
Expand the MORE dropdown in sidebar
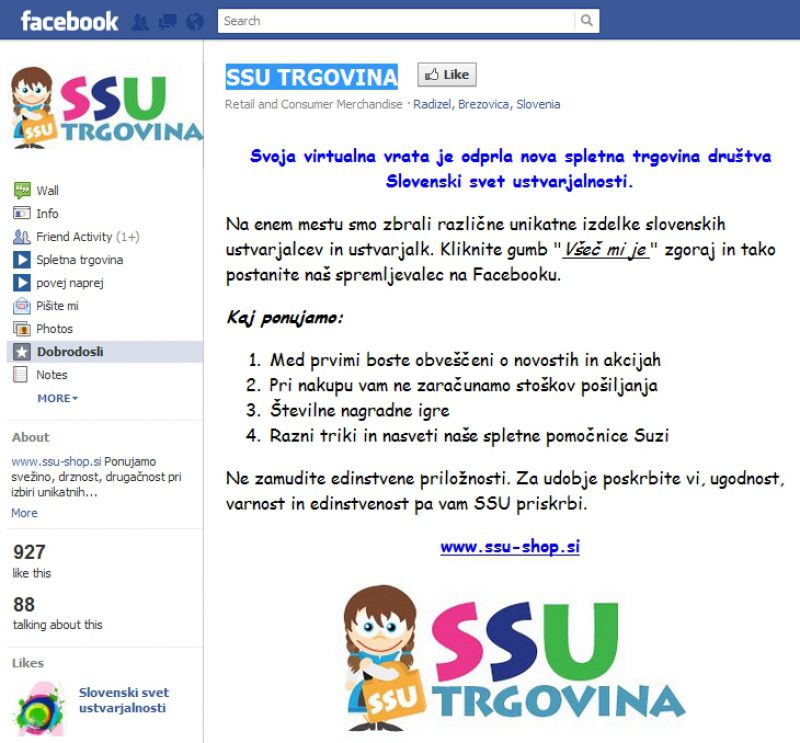coord(58,398)
